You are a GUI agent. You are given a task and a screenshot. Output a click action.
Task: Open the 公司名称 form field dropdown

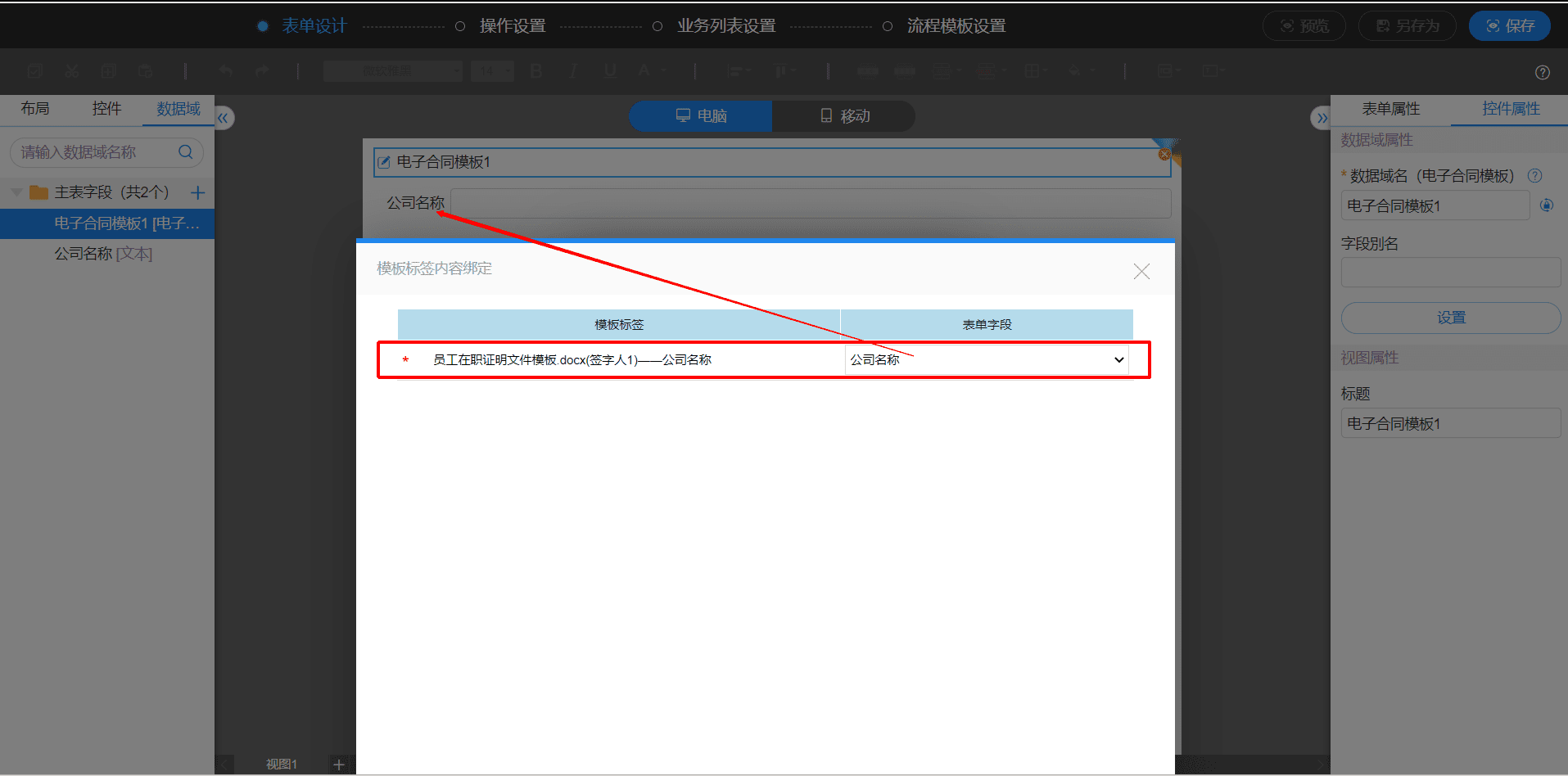pos(987,359)
